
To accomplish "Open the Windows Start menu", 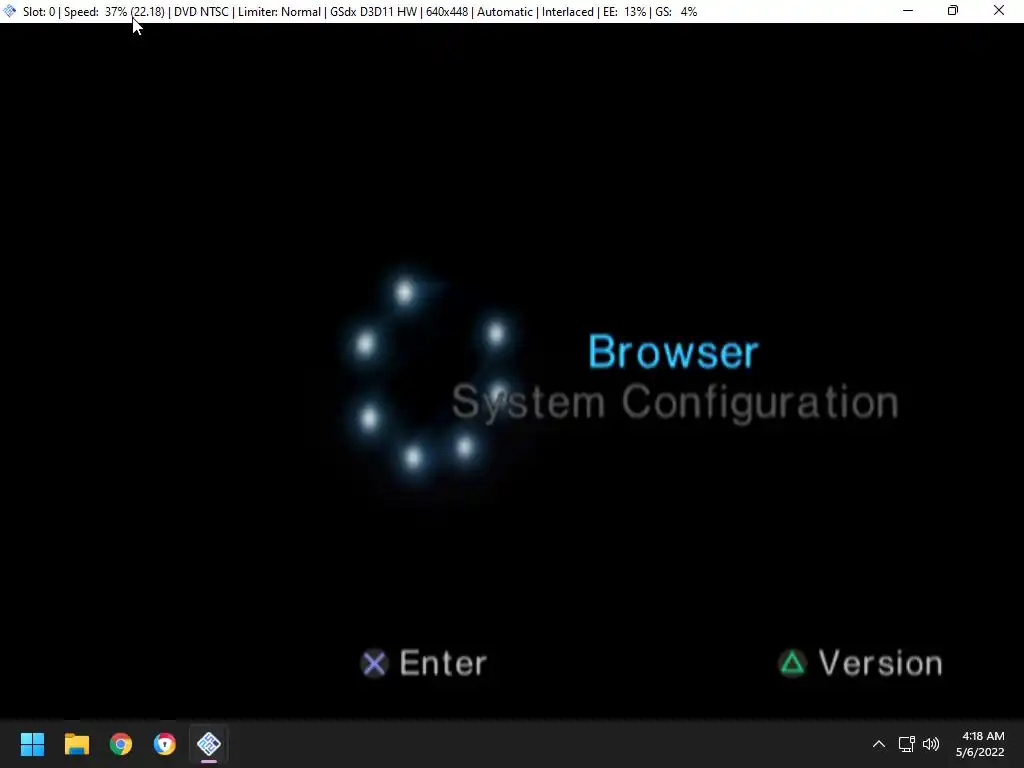I will 32,744.
